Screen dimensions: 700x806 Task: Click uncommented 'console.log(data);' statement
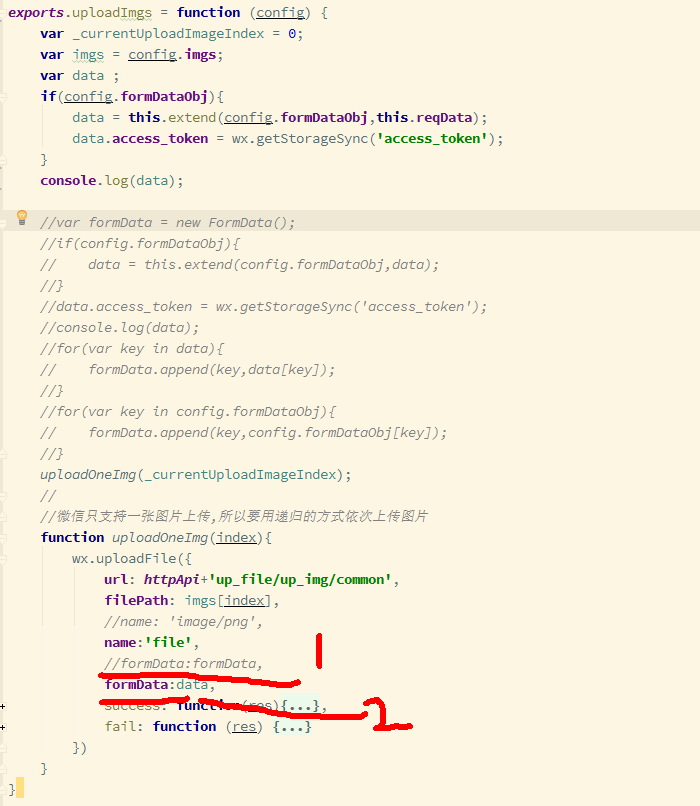click(x=112, y=181)
